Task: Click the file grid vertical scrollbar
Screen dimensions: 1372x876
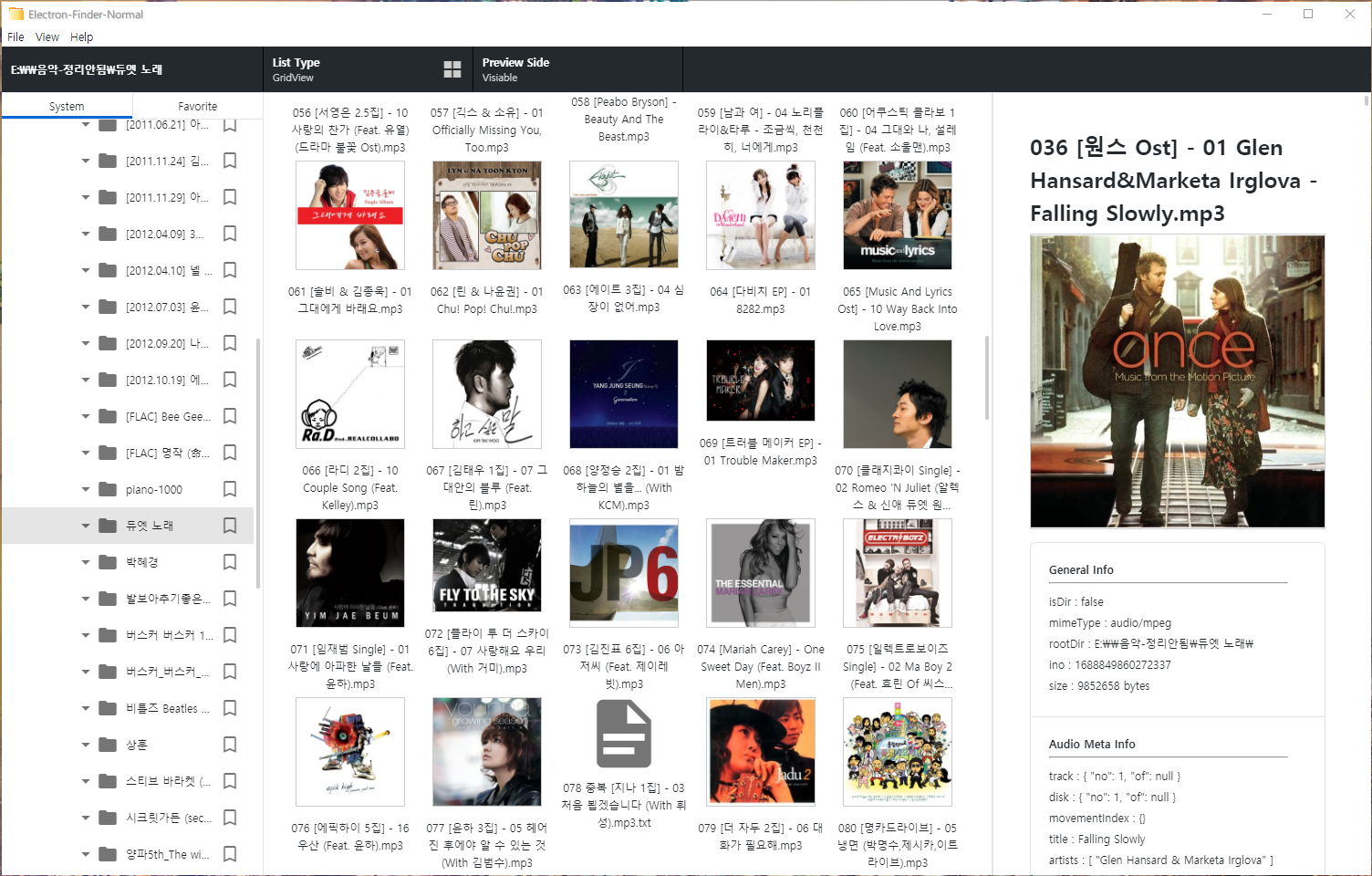Action: coord(987,378)
